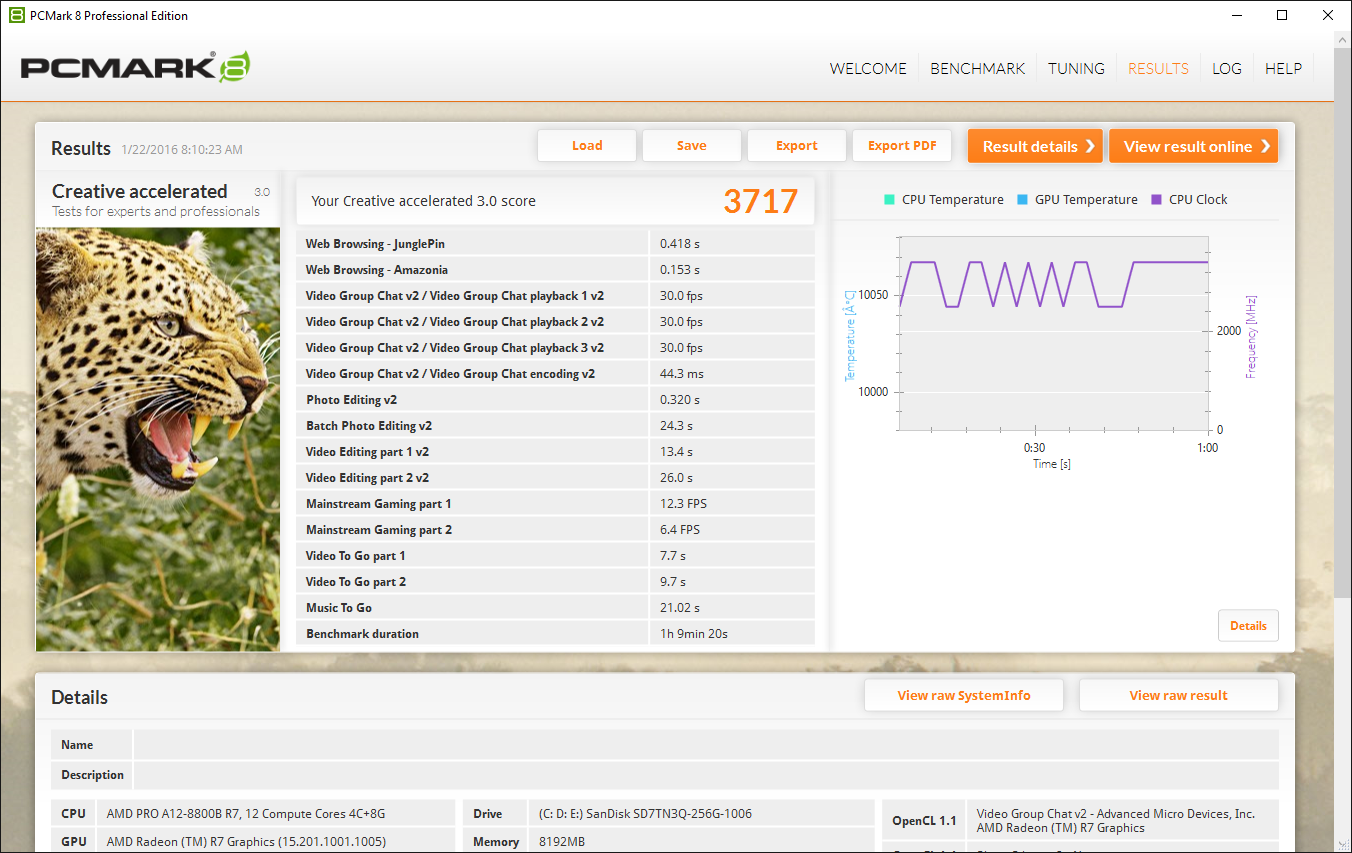1352x853 pixels.
Task: Select Video Group Chat playback 3 v2 row
Action: (x=556, y=347)
